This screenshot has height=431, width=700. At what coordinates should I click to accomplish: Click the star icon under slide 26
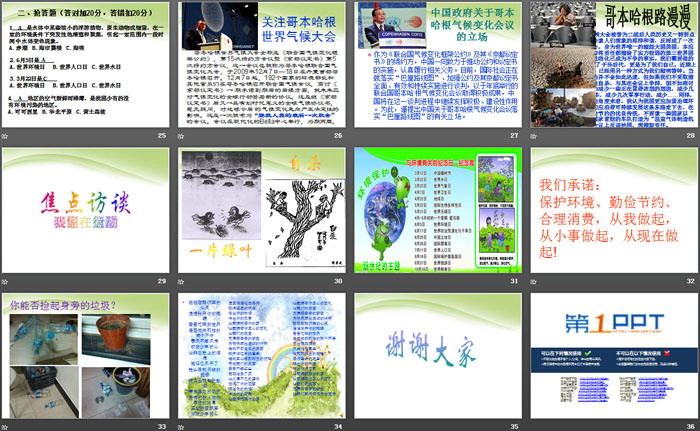coord(181,136)
